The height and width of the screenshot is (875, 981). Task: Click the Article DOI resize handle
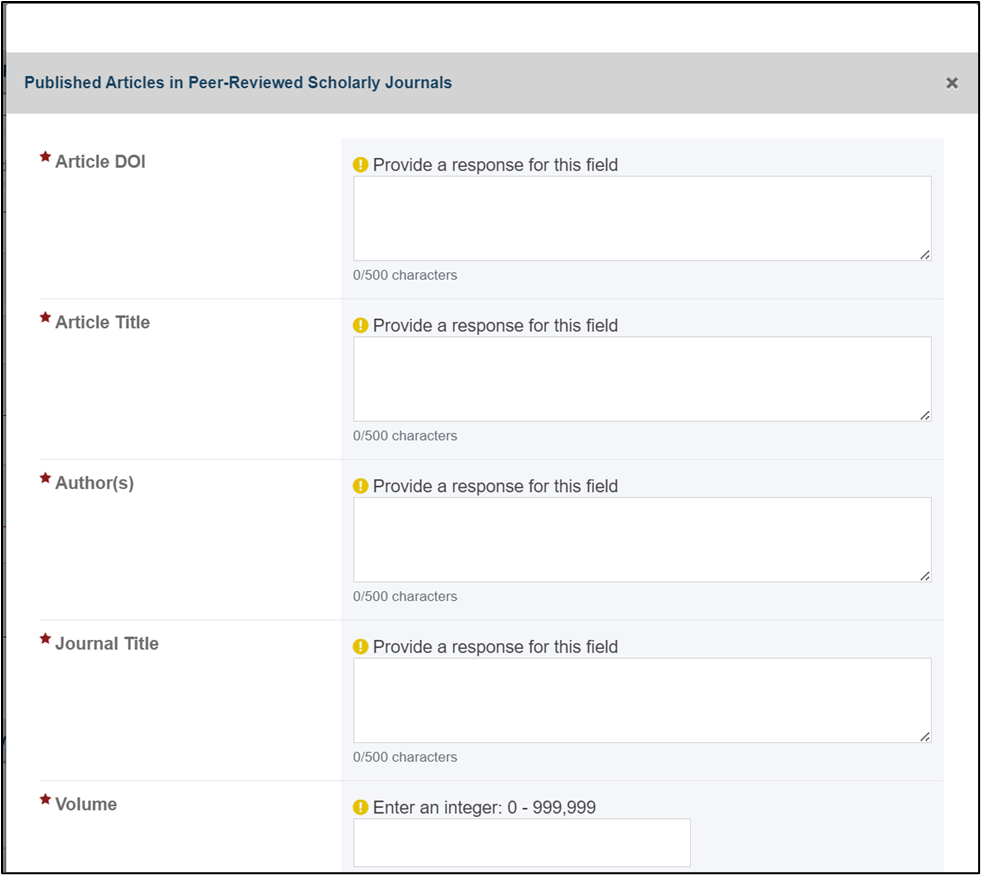point(925,255)
